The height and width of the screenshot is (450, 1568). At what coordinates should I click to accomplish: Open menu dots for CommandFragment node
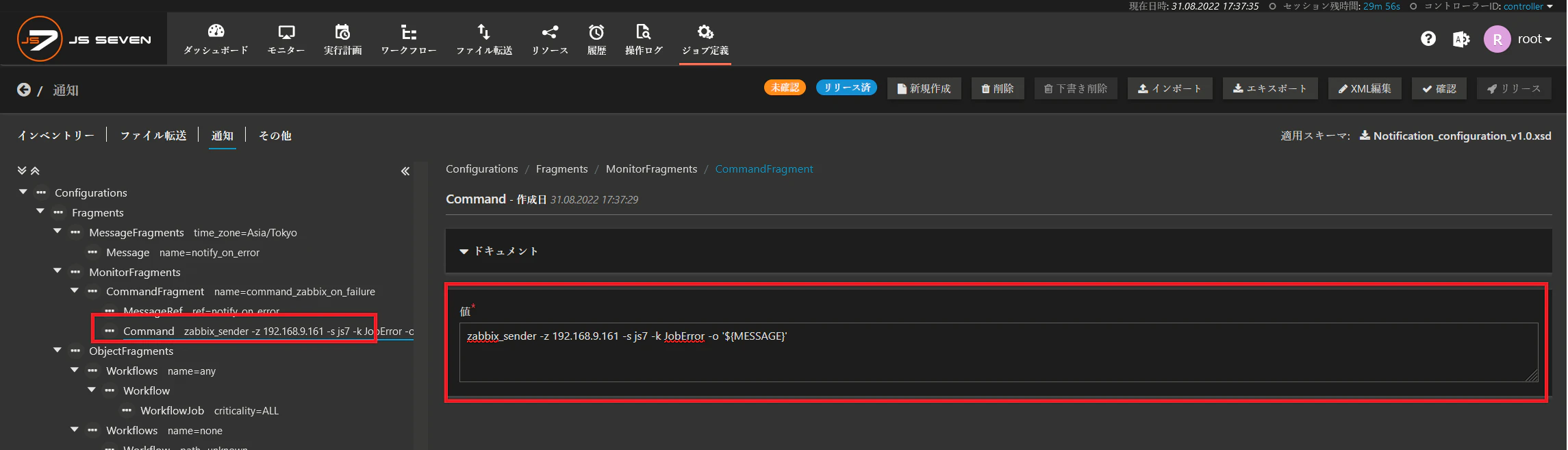(x=92, y=291)
